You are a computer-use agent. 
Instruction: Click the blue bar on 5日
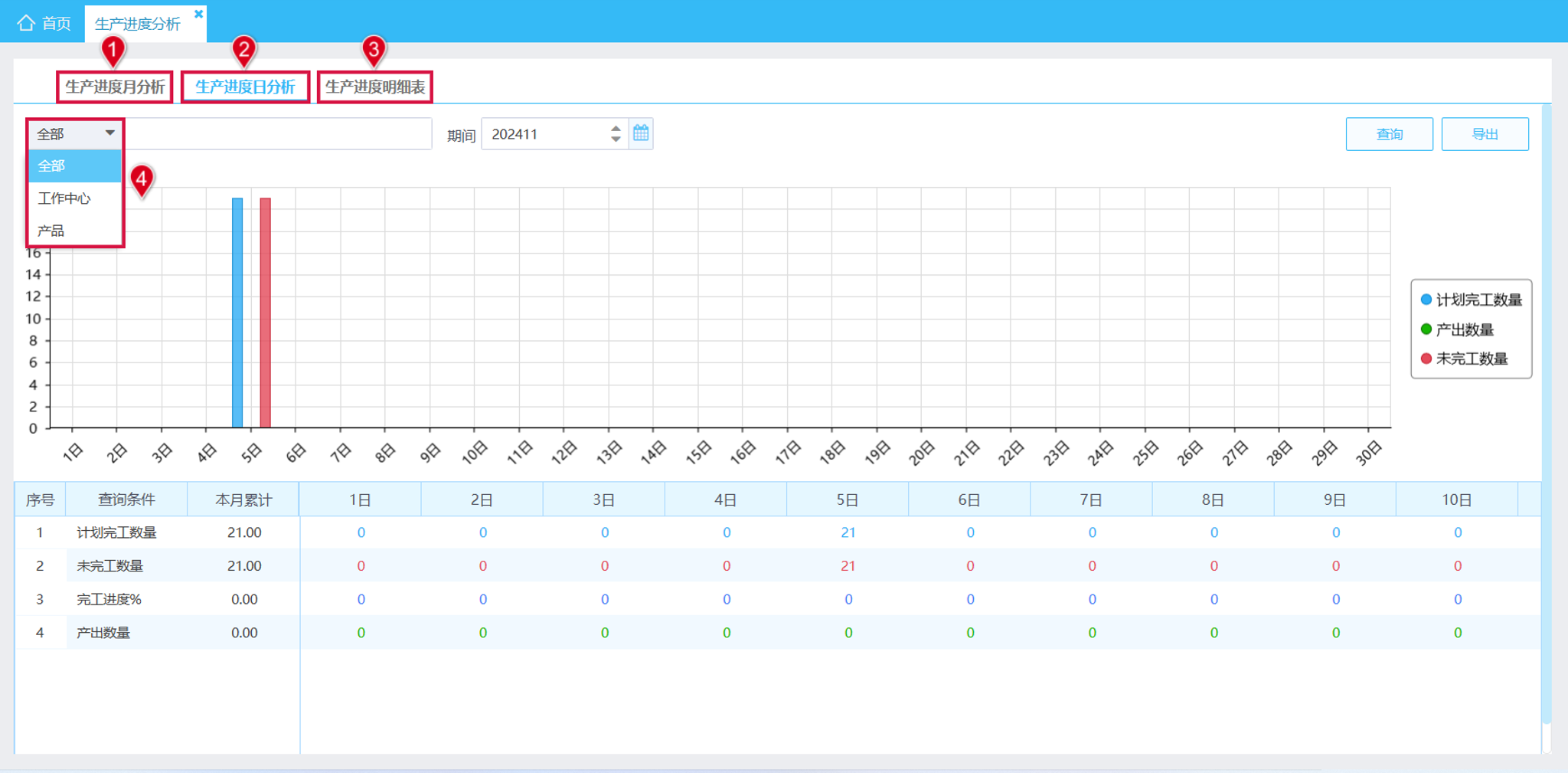[x=237, y=313]
